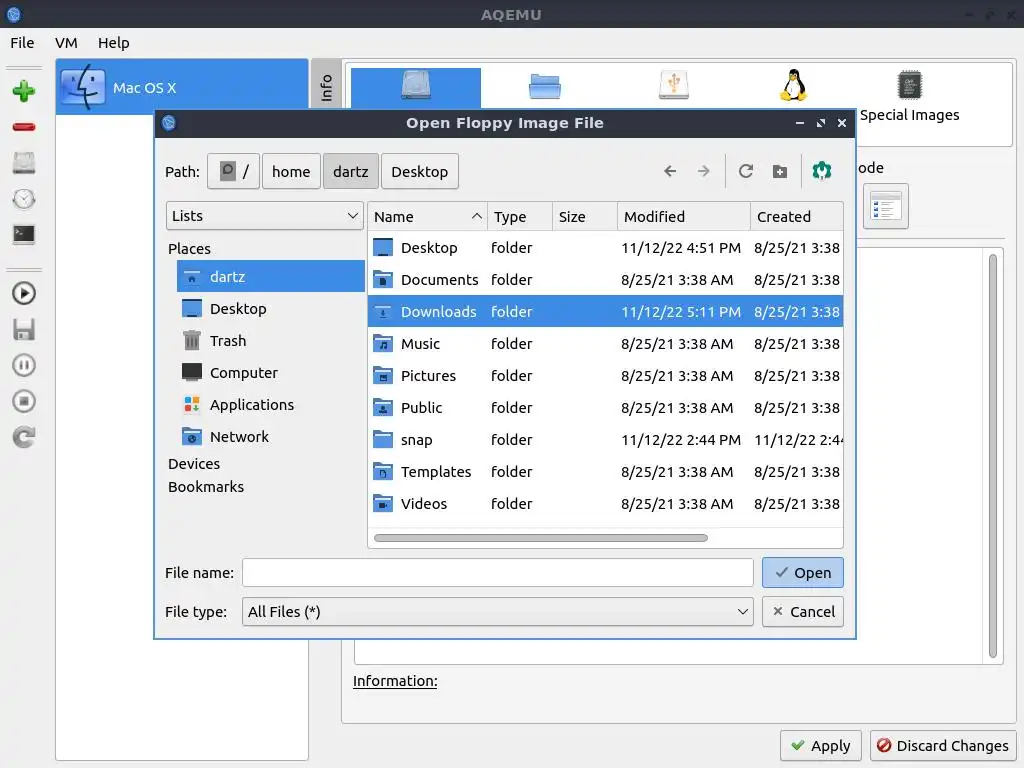Click the new folder icon in dialog

(780, 171)
